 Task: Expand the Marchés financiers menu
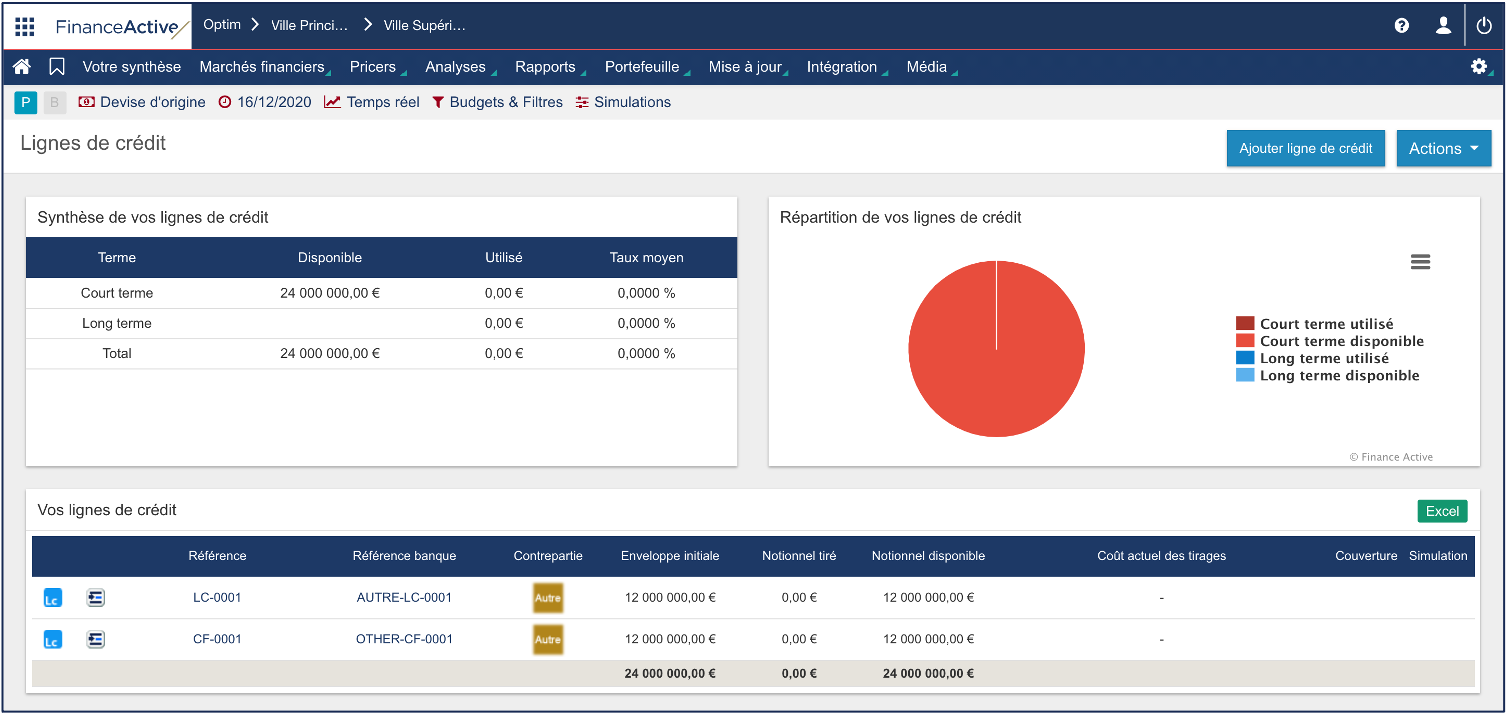tap(262, 67)
